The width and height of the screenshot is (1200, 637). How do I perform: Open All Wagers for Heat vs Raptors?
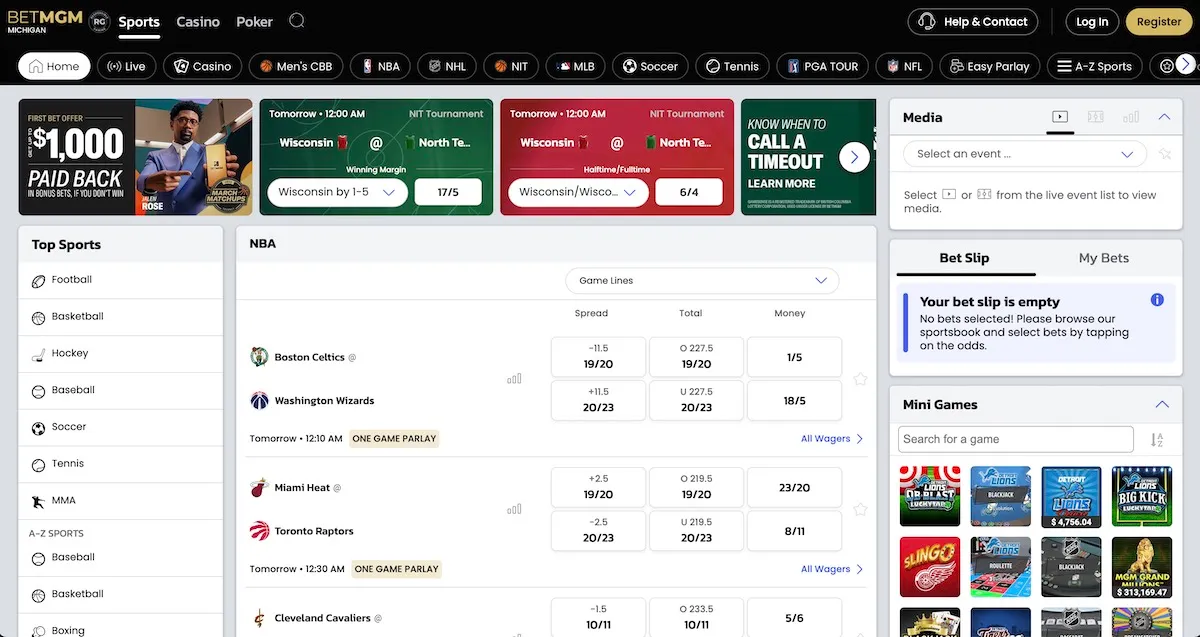click(832, 569)
